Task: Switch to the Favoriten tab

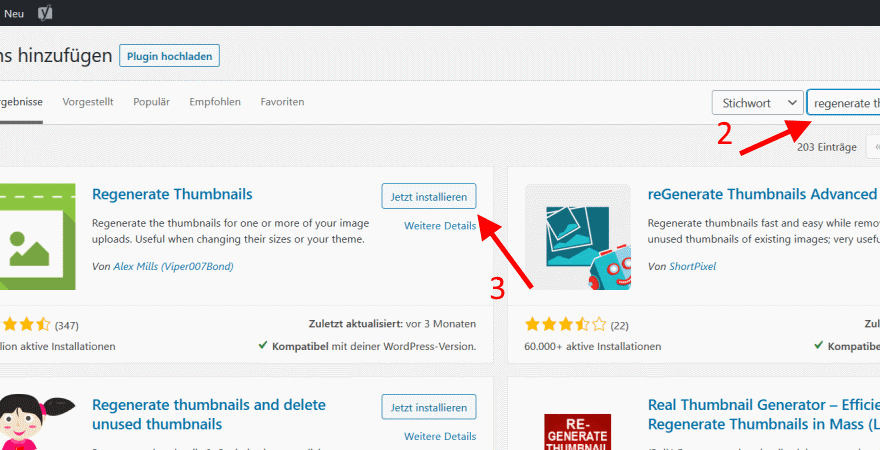Action: click(x=282, y=102)
